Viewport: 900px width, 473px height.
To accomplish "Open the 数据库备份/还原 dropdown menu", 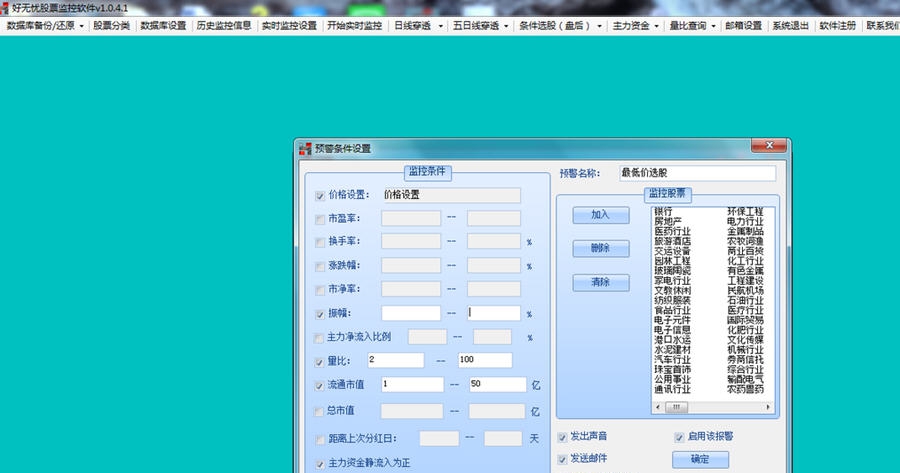I will [45, 26].
